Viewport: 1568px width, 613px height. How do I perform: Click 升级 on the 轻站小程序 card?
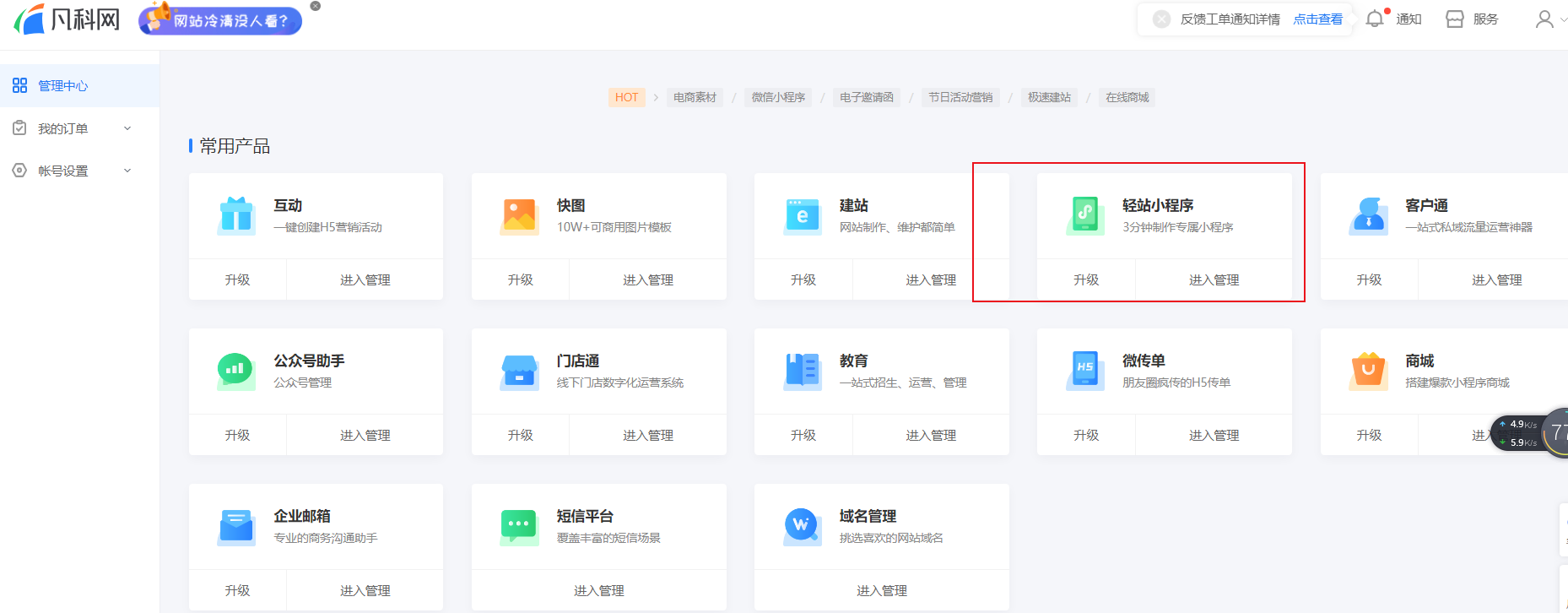click(x=1086, y=279)
